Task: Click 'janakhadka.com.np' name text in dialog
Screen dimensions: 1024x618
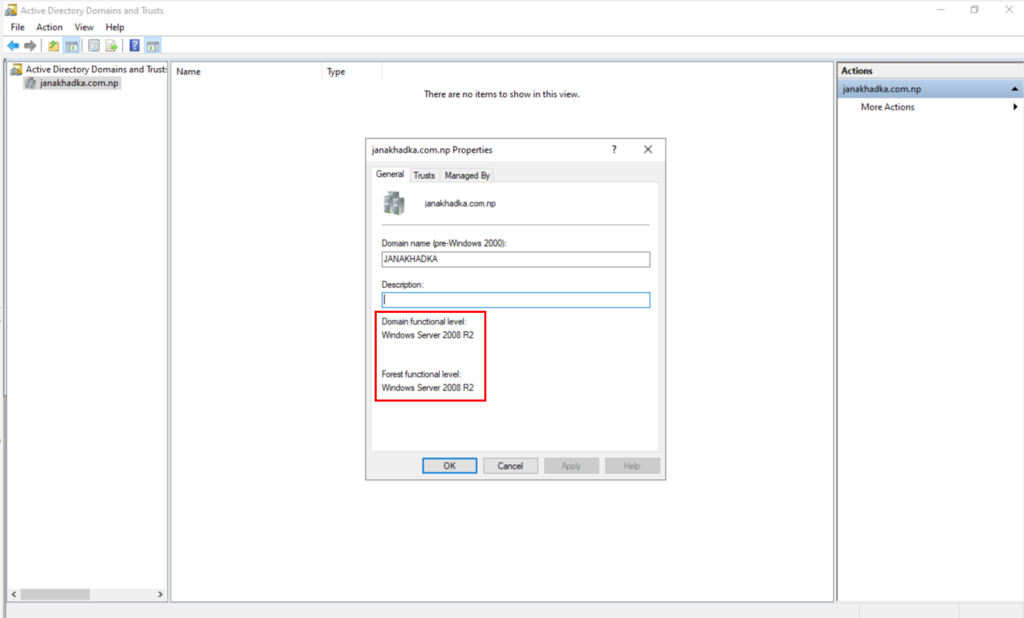Action: click(x=460, y=204)
